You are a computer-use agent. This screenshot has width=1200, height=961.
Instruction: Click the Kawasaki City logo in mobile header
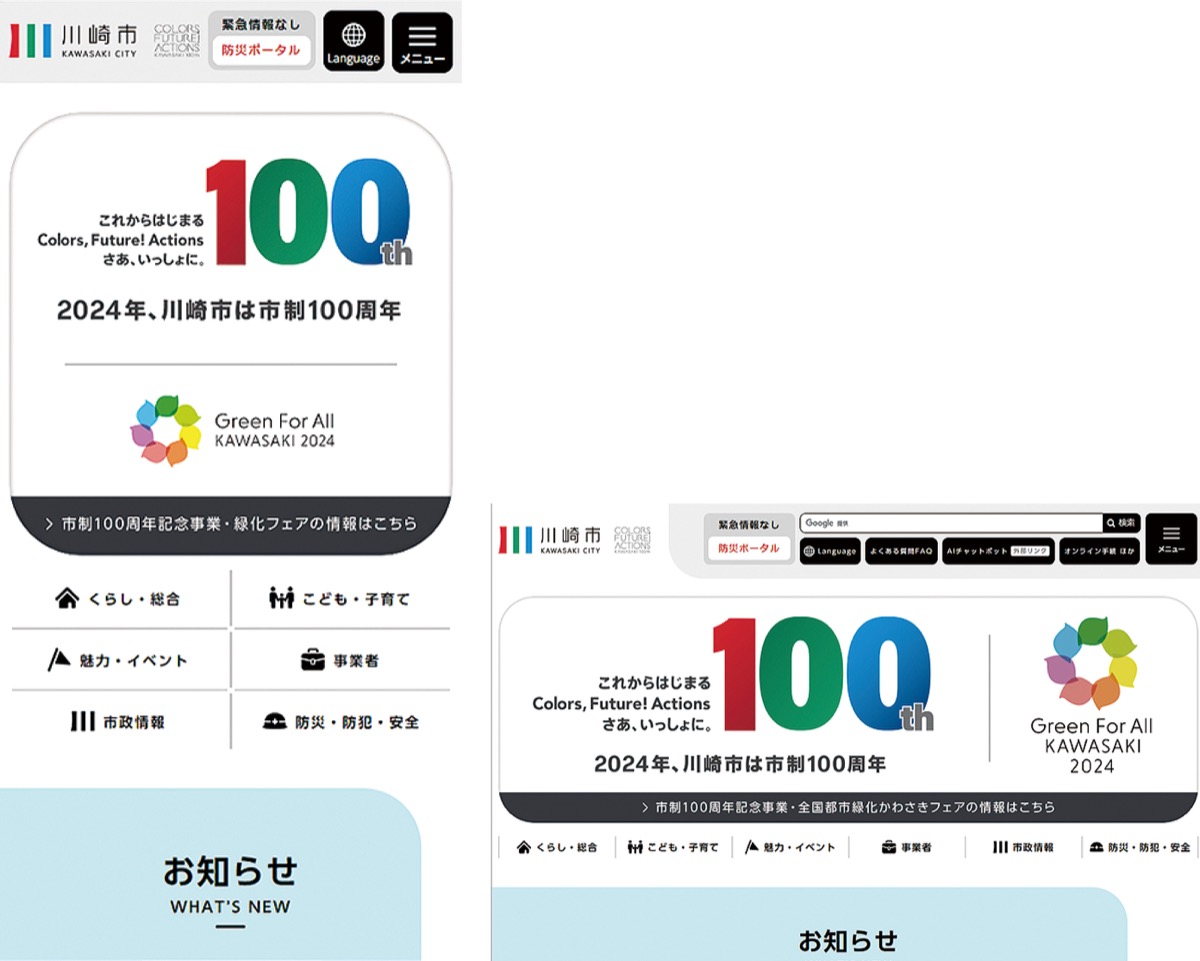coord(74,40)
